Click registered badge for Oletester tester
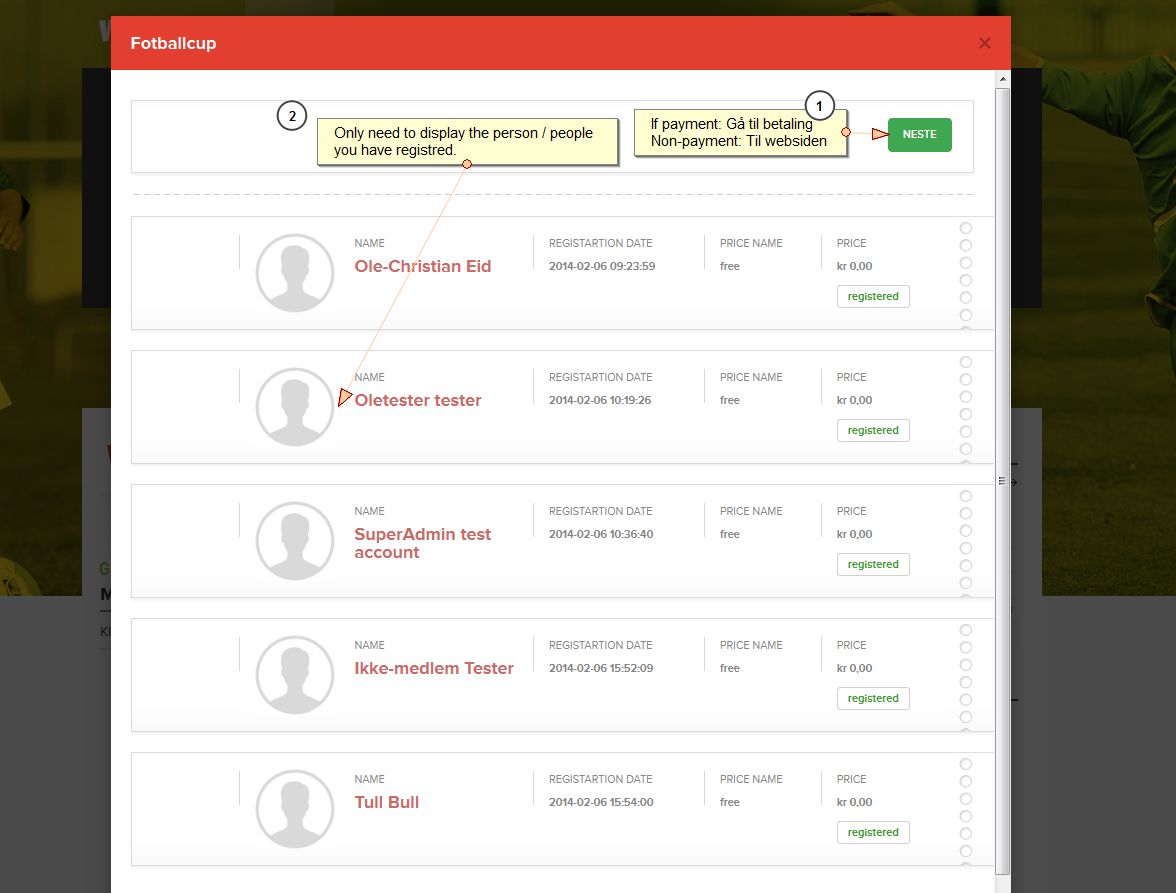Screen dimensions: 1176x893 873,430
